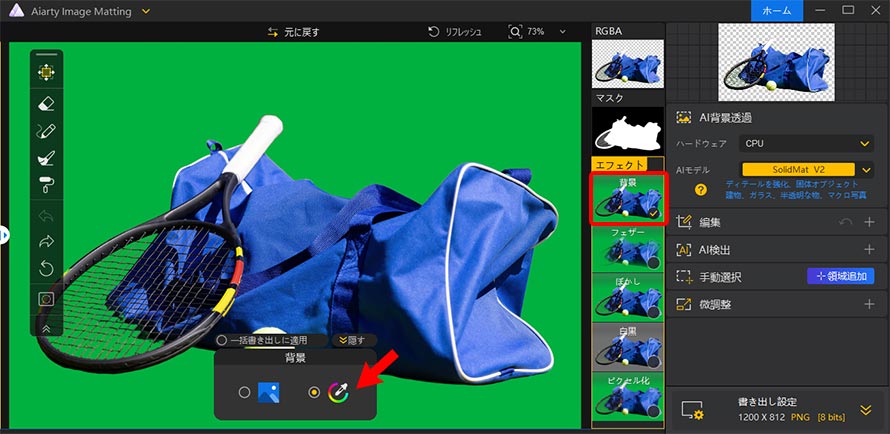Select the paint roller tool
Screen dimensions: 890x434
click(x=46, y=184)
